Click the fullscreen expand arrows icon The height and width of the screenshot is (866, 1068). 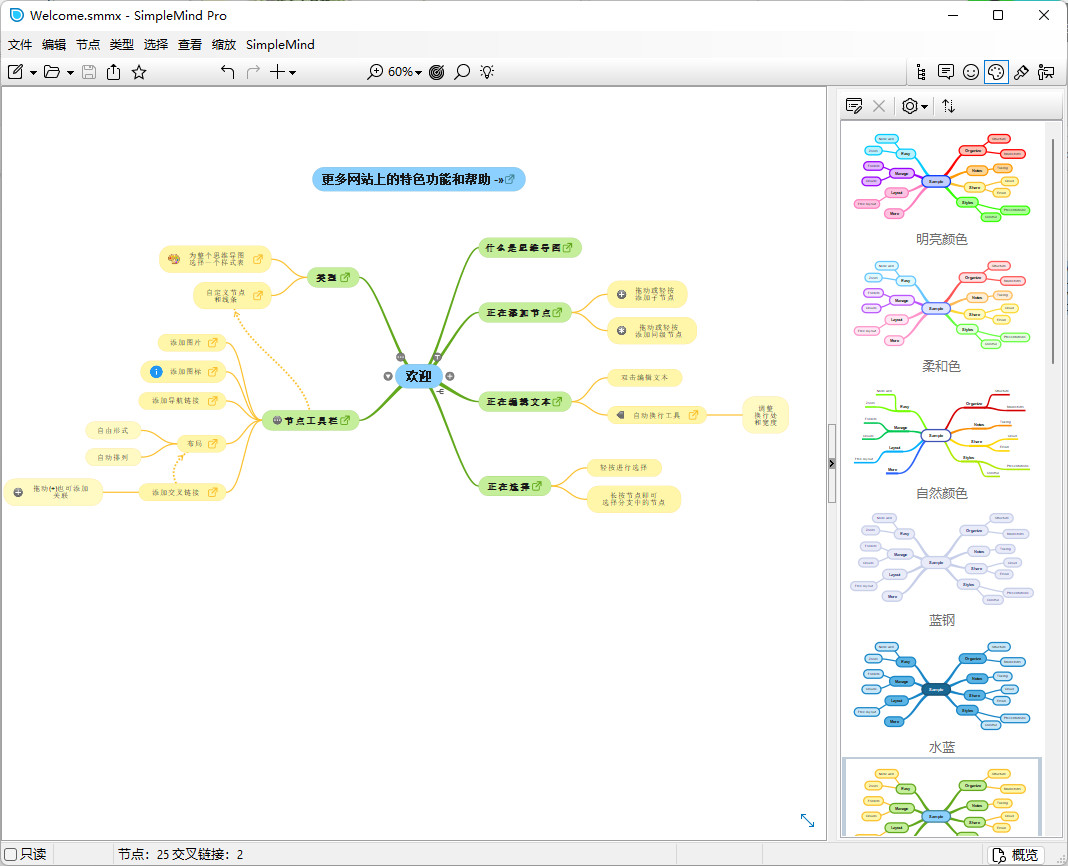pos(807,820)
